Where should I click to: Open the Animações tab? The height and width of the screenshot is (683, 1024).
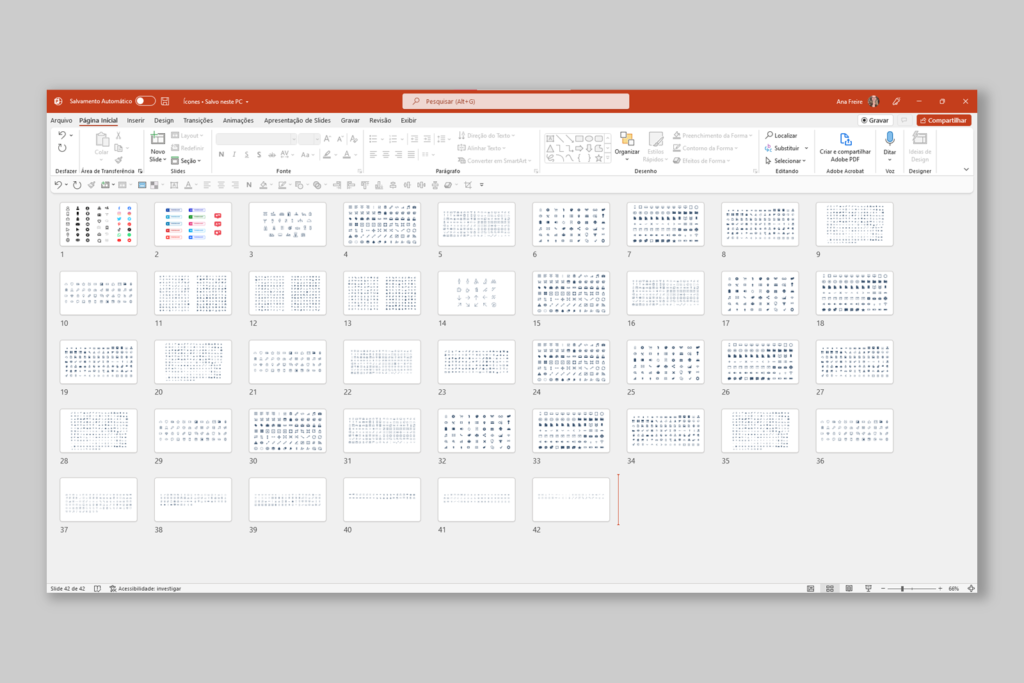coord(238,120)
